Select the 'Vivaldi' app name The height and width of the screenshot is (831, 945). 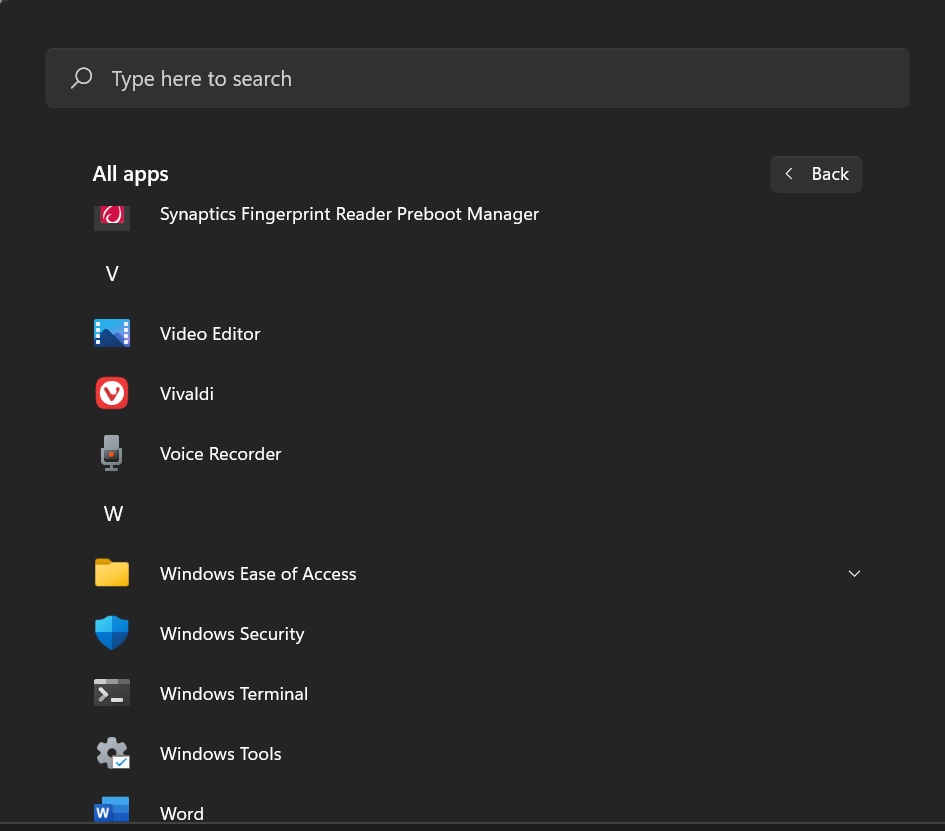pos(187,394)
